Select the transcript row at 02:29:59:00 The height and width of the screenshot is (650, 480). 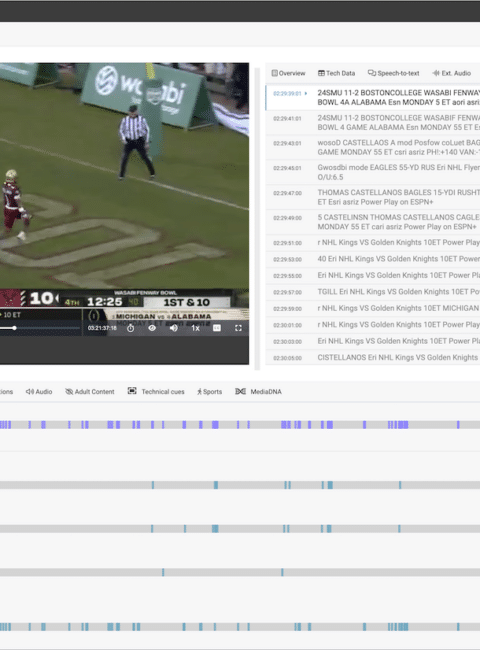[x=373, y=308]
